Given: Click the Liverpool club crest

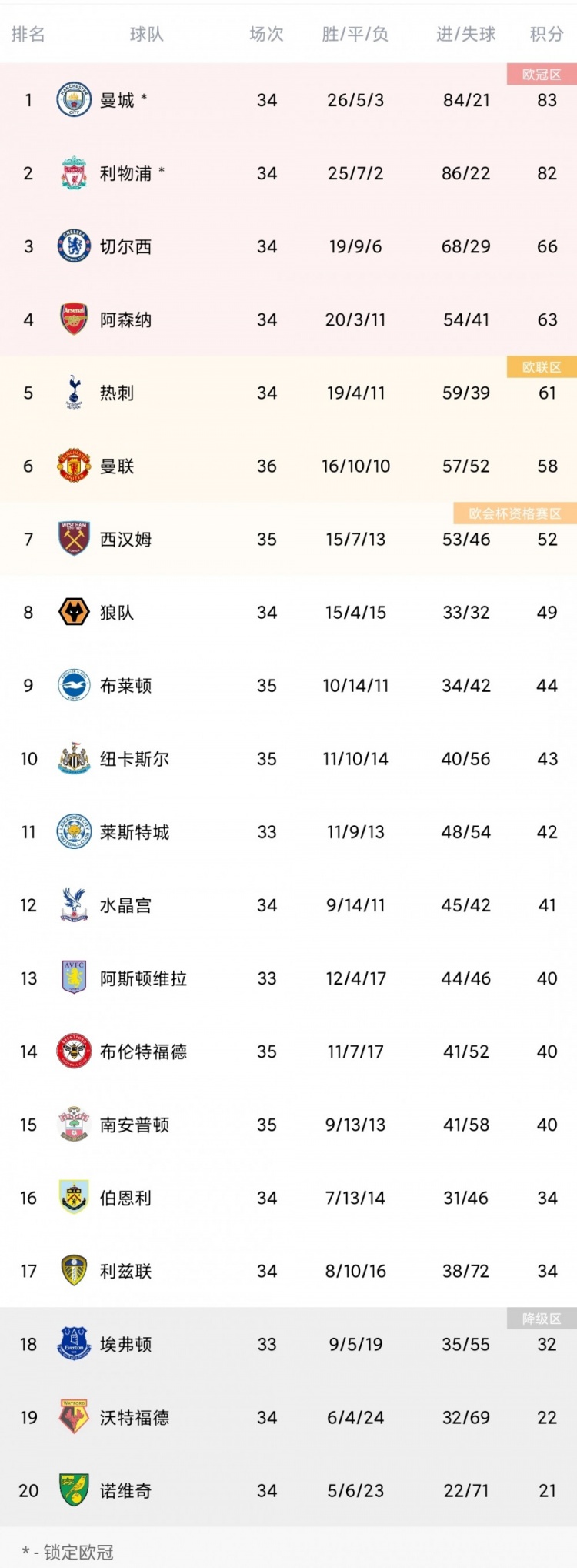Looking at the screenshot, I should [74, 173].
